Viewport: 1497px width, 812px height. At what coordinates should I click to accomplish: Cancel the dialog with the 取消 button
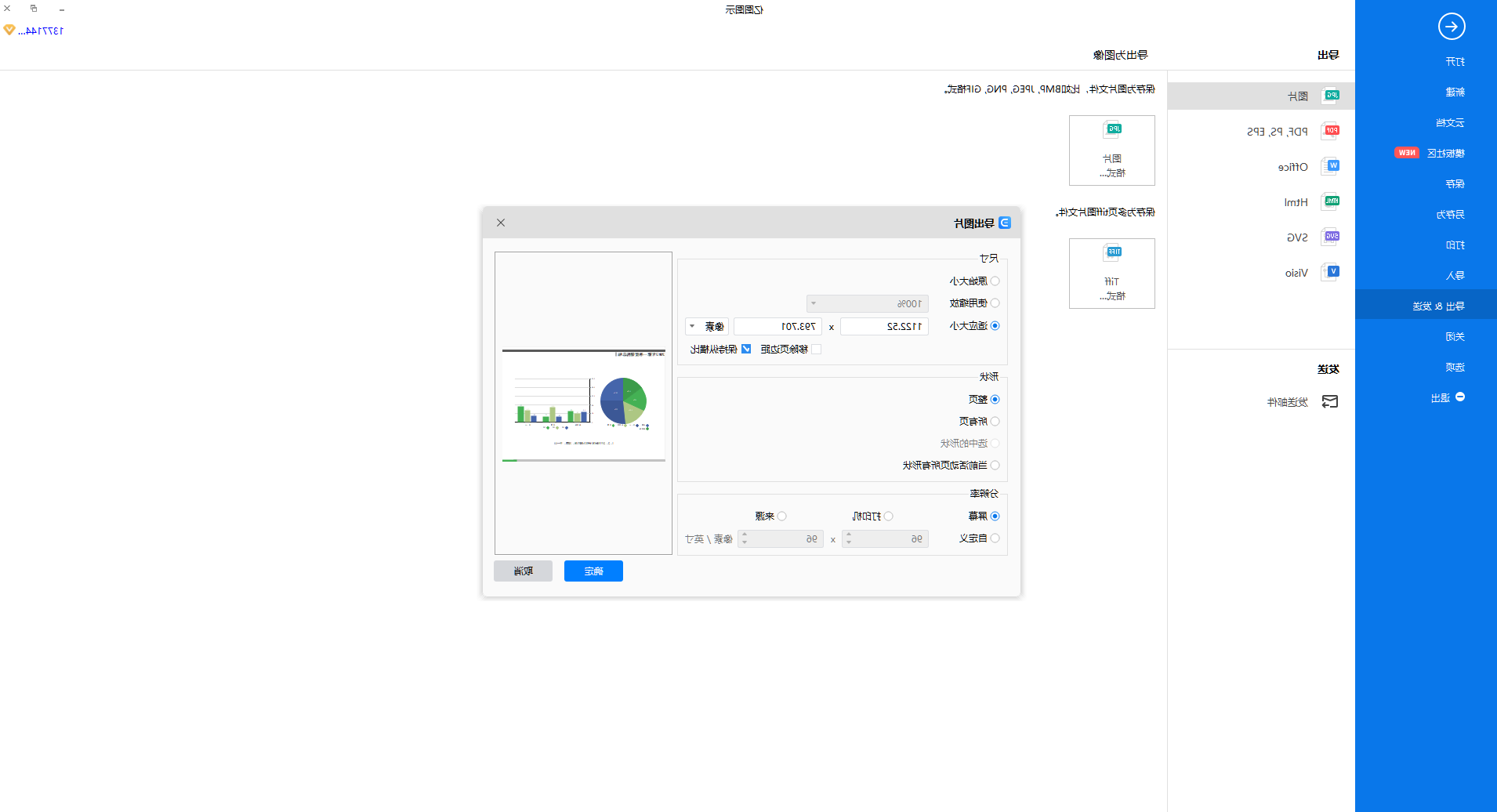coord(523,571)
